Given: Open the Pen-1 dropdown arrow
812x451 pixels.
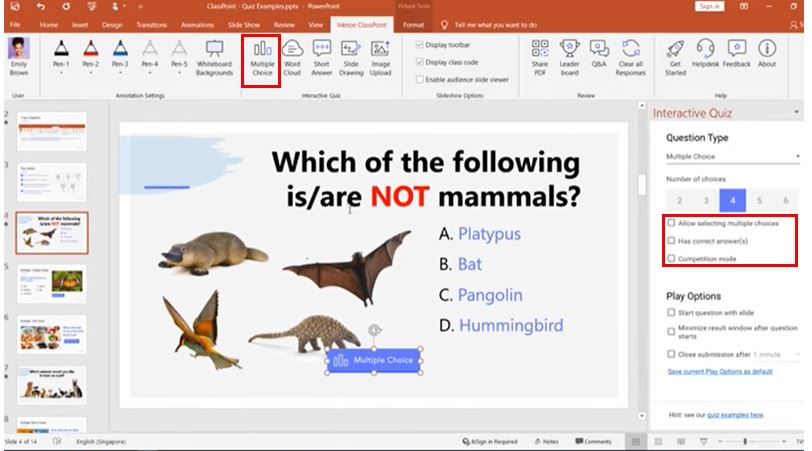Looking at the screenshot, I should [x=61, y=74].
